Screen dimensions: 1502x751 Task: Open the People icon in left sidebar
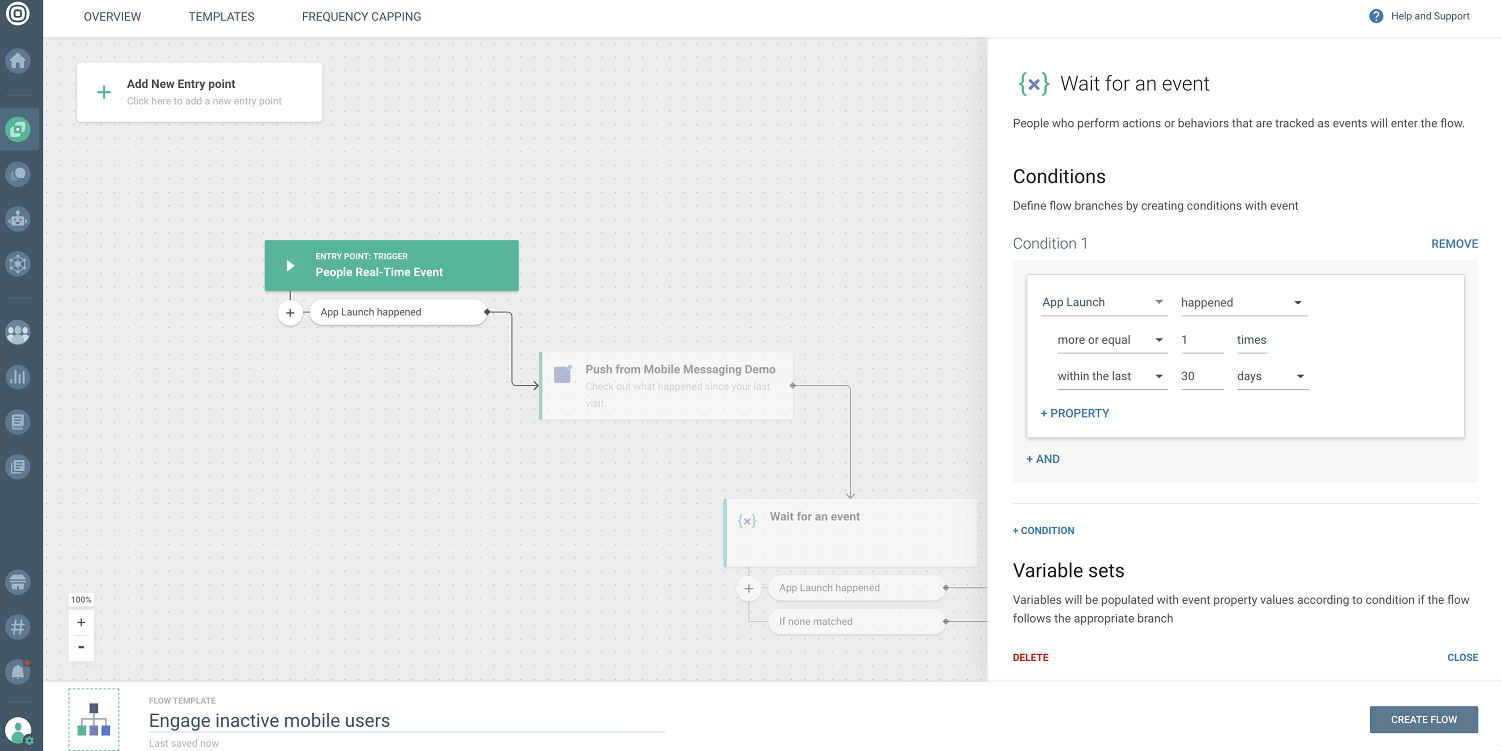(18, 333)
